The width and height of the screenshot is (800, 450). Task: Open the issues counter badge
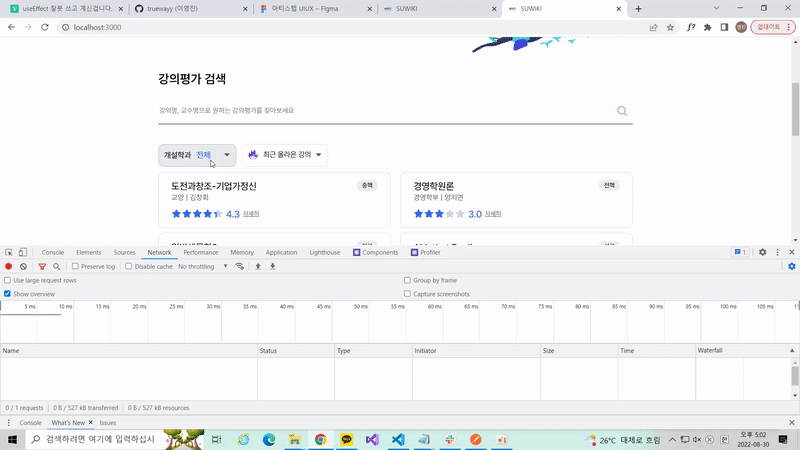pos(740,252)
